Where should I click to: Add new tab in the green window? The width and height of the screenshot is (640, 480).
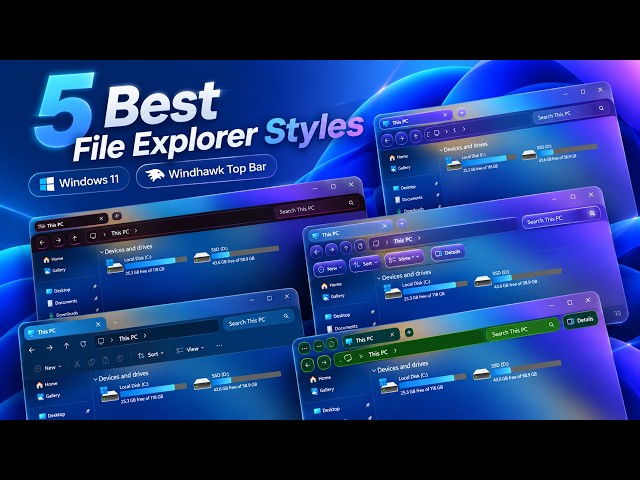pos(409,332)
